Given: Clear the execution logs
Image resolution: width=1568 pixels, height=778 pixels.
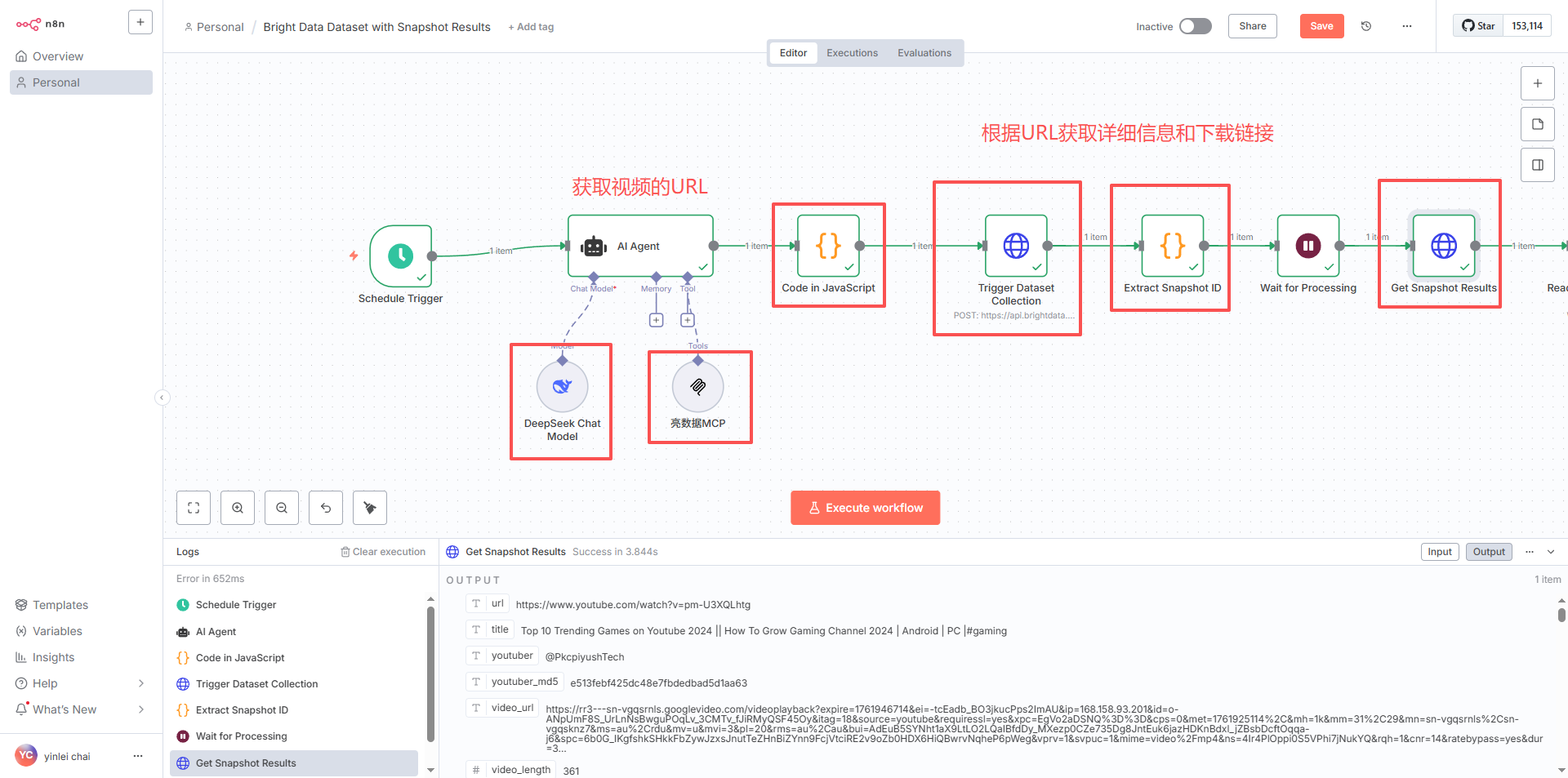Looking at the screenshot, I should pyautogui.click(x=383, y=552).
